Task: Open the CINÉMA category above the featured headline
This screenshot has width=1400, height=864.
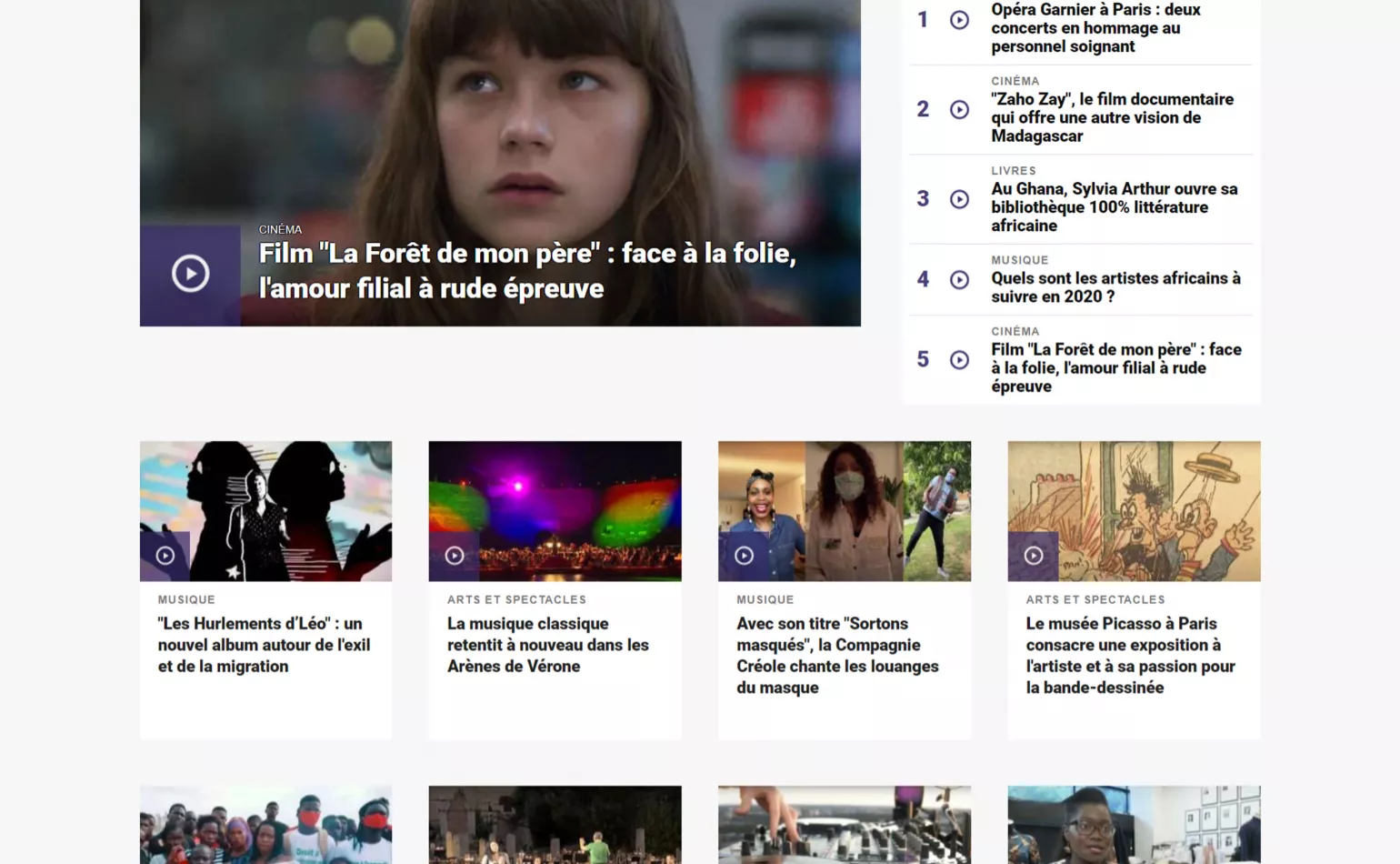Action: tap(279, 229)
